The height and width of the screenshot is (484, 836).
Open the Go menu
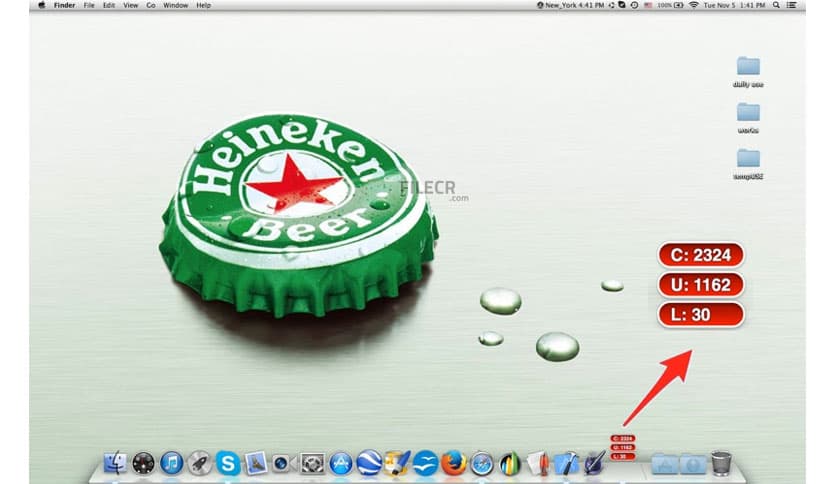click(151, 5)
